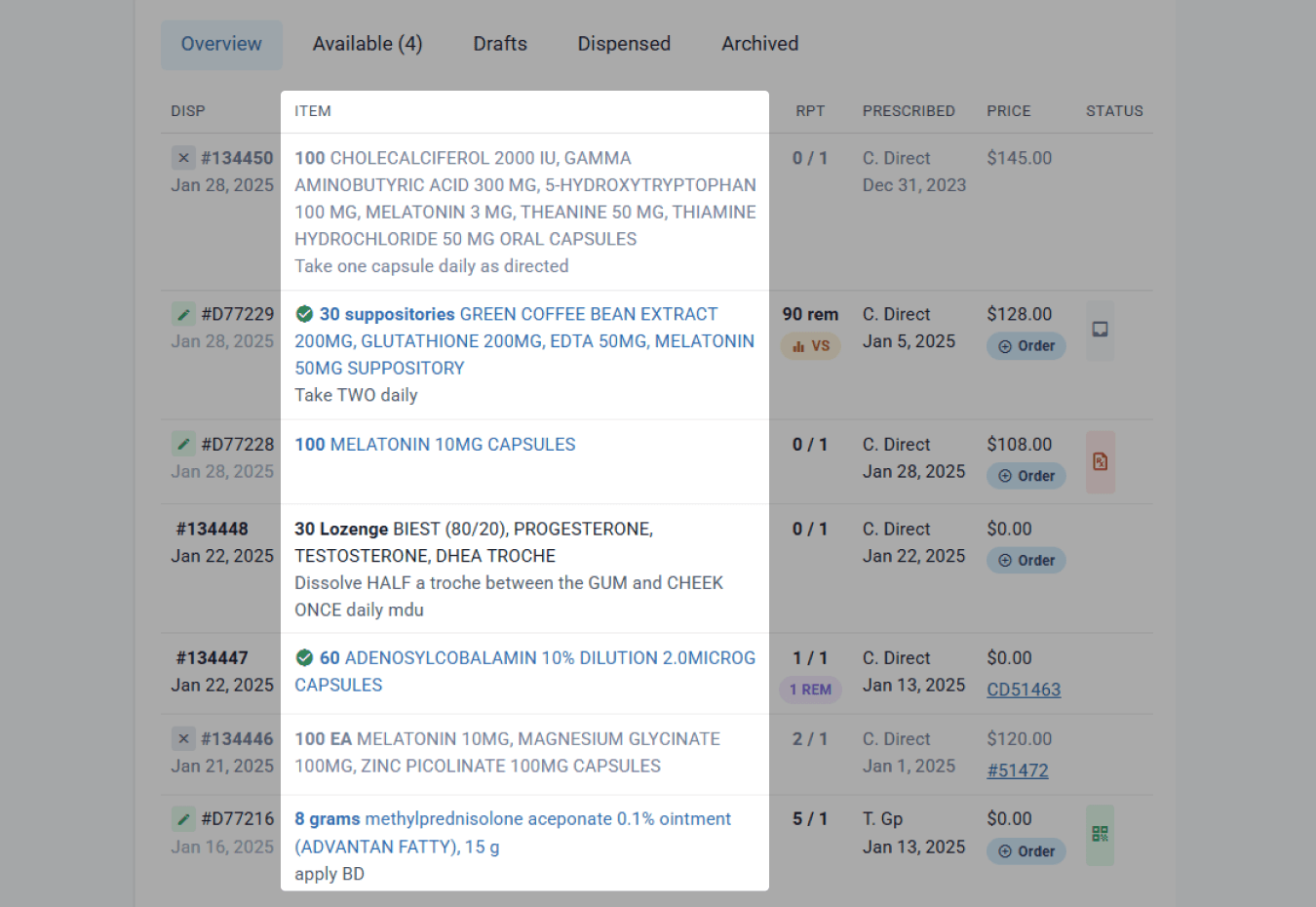This screenshot has width=1316, height=907.
Task: Switch to the Available (4) tab
Action: coord(368,44)
